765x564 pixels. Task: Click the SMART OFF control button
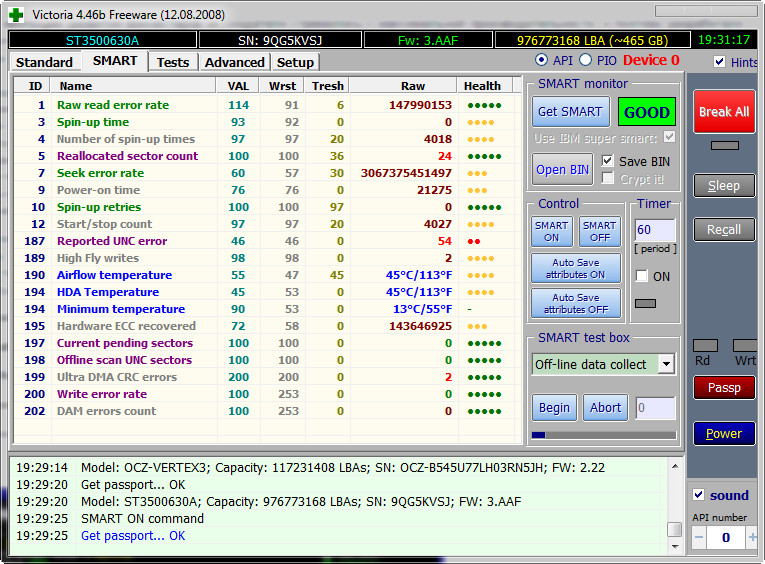click(x=599, y=231)
